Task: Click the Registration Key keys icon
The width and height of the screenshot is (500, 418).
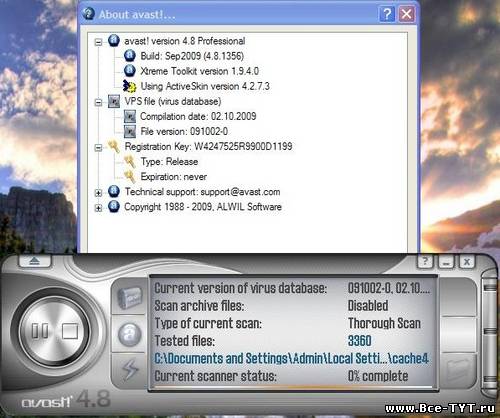Action: coord(114,146)
